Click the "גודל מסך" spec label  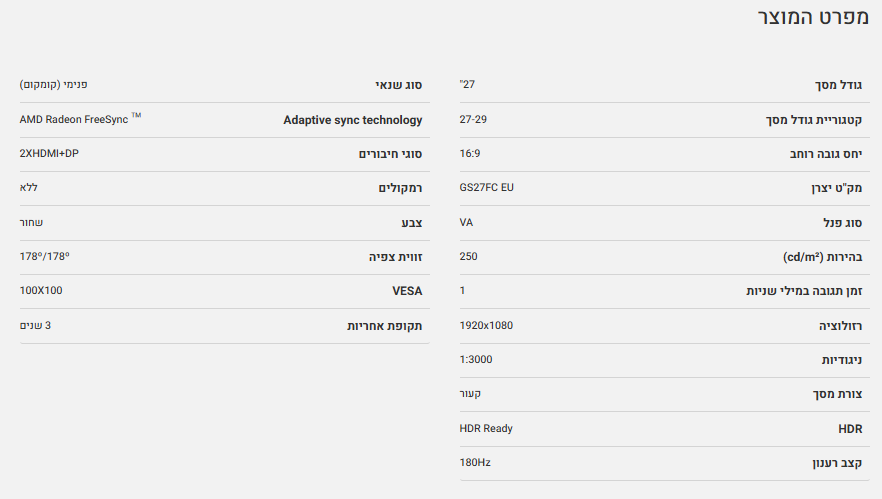coord(835,86)
